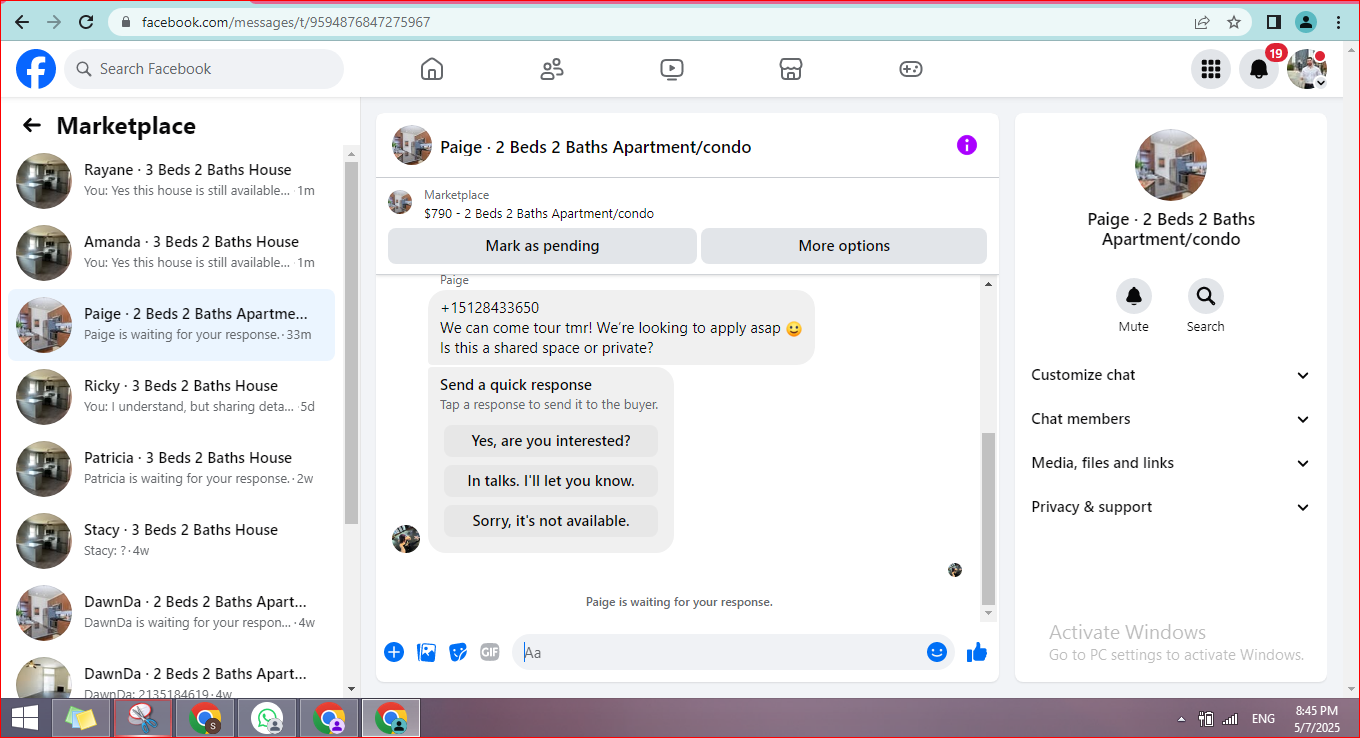Click phone number +15128433650 in message
This screenshot has height=738, width=1360.
tap(489, 308)
